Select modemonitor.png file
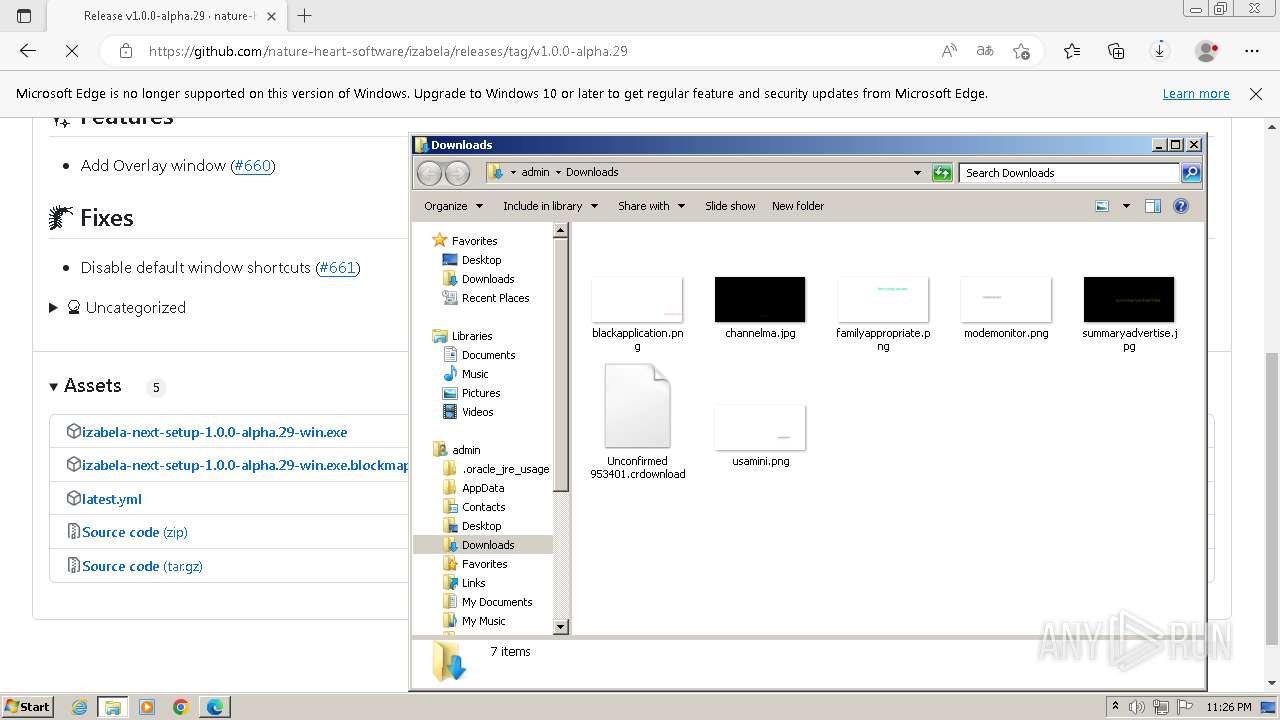 click(x=1006, y=308)
